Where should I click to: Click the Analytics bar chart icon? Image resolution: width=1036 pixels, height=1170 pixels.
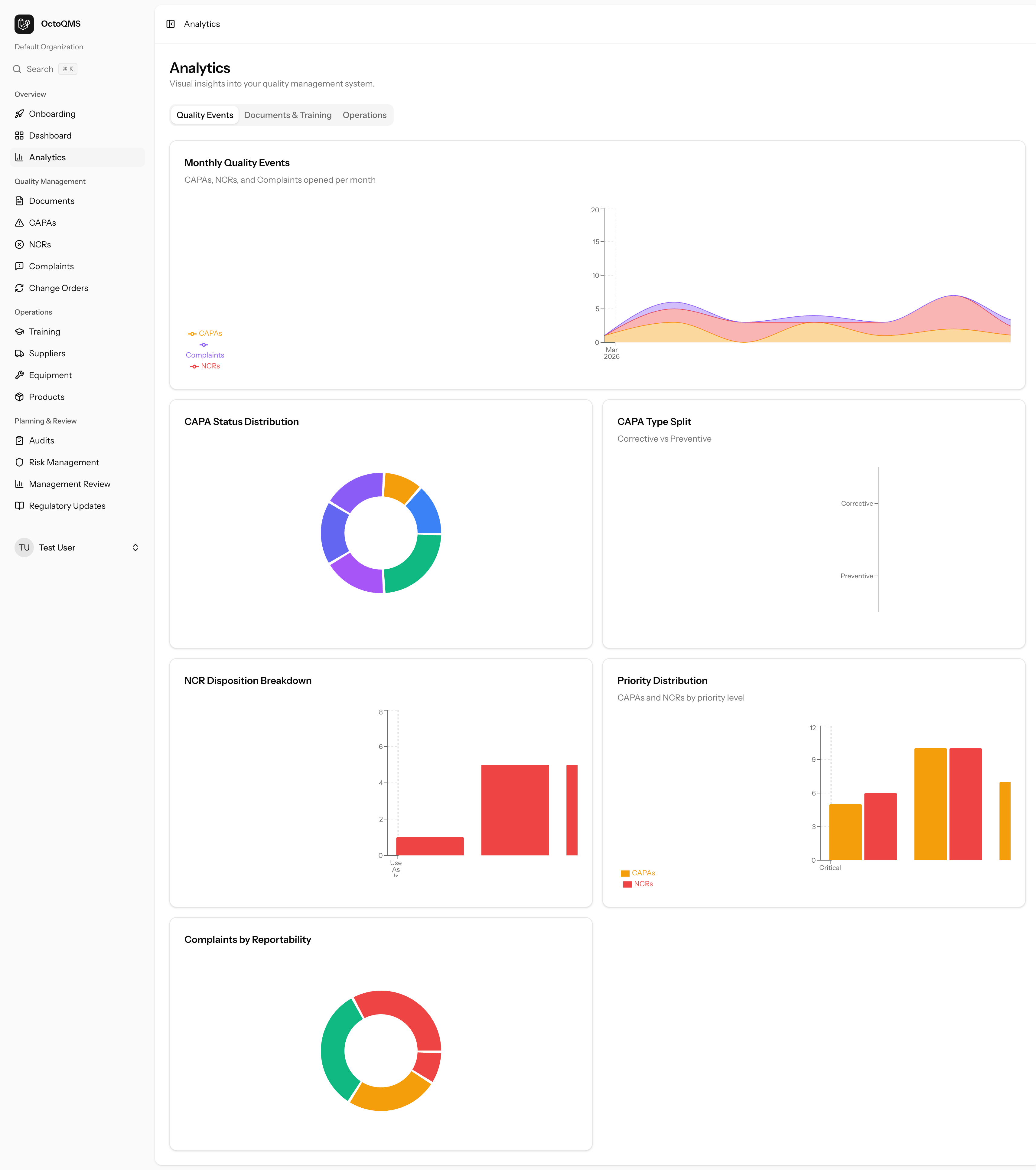tap(19, 157)
